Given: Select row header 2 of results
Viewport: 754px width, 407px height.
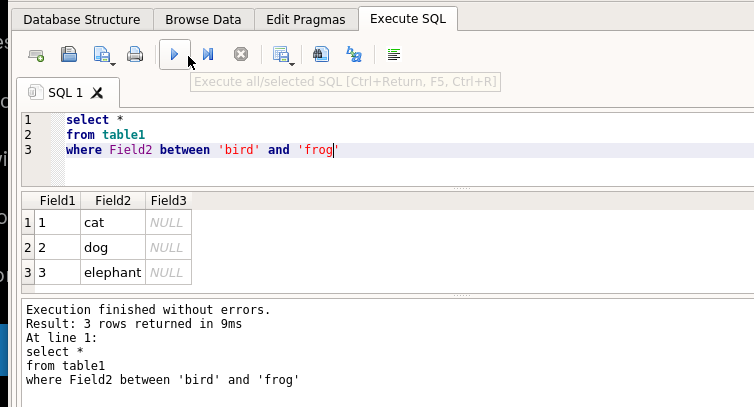Looking at the screenshot, I should (28, 247).
